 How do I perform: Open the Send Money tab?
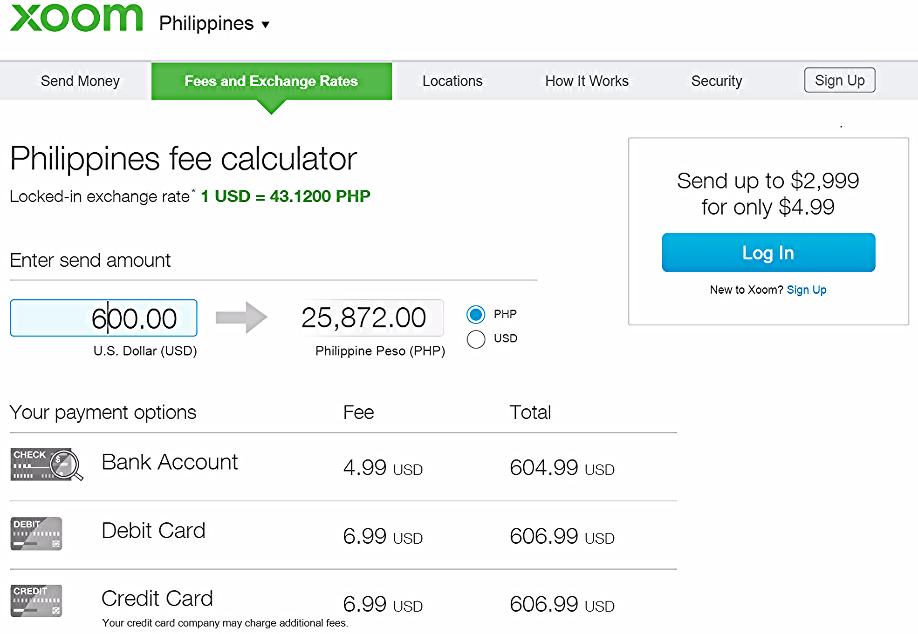coord(80,81)
